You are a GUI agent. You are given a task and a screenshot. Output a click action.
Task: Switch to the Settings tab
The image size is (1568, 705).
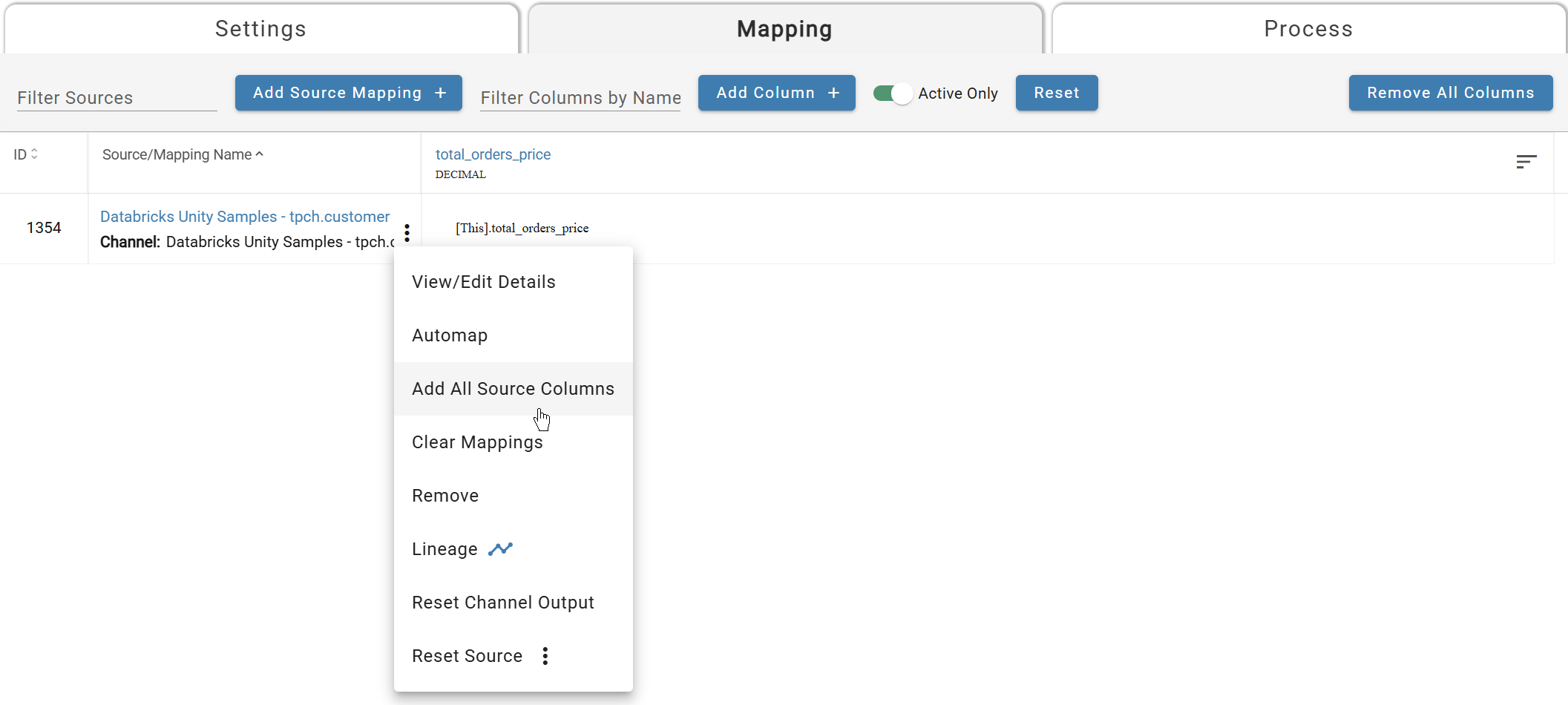[x=260, y=29]
